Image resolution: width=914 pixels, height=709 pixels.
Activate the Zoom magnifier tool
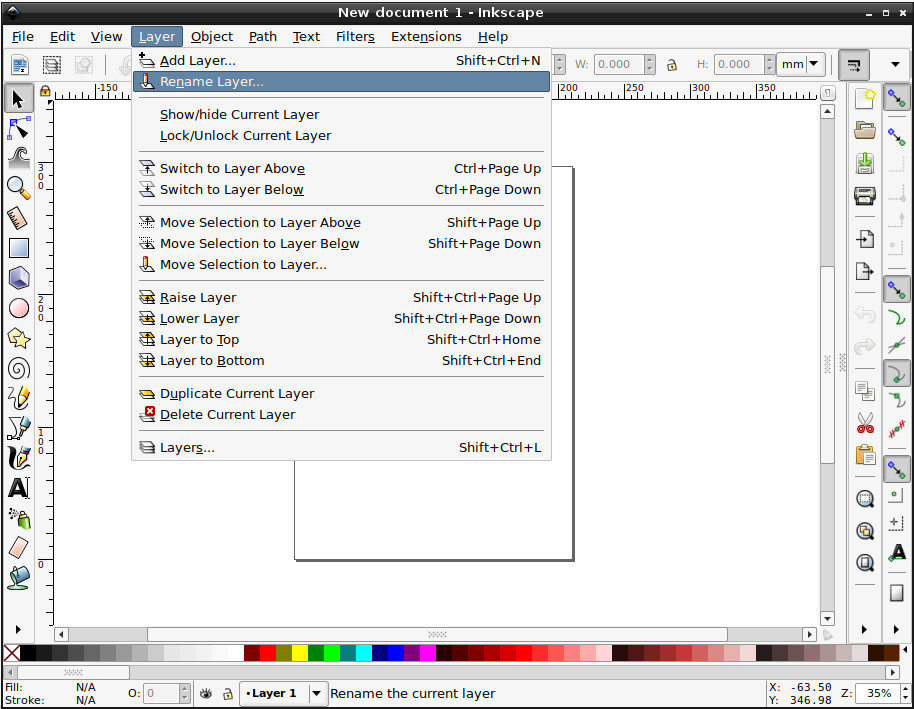pos(18,188)
